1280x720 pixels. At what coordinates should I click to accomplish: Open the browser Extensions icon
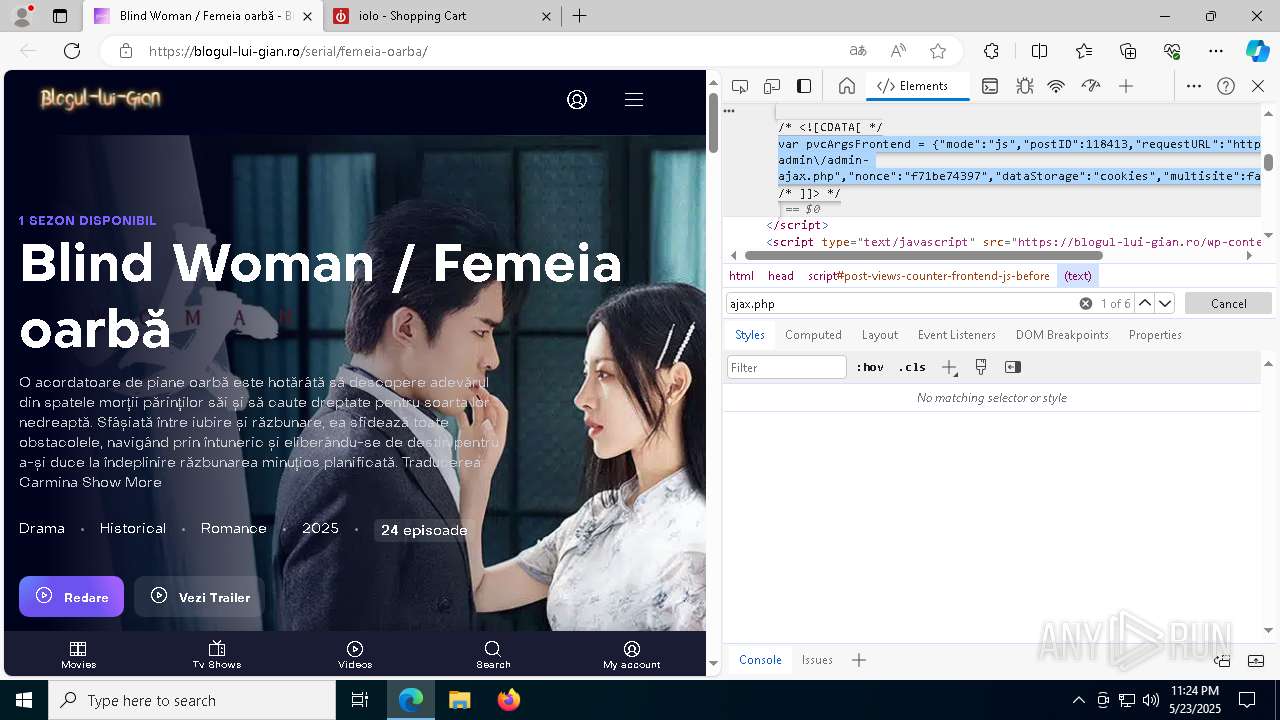[991, 51]
